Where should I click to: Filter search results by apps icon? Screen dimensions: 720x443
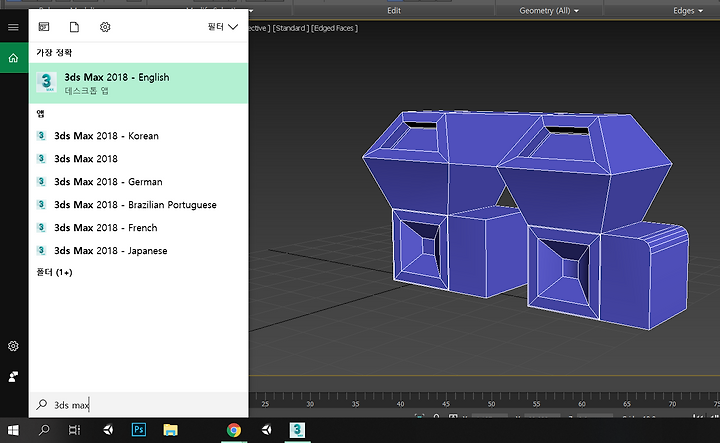[44, 27]
